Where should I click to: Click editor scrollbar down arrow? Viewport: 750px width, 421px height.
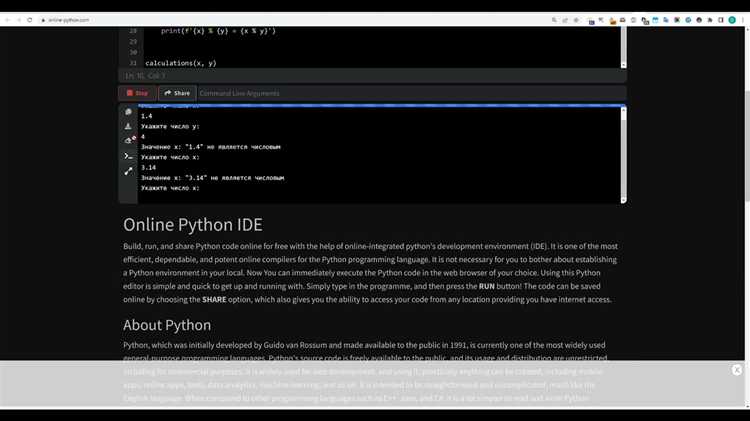point(623,65)
